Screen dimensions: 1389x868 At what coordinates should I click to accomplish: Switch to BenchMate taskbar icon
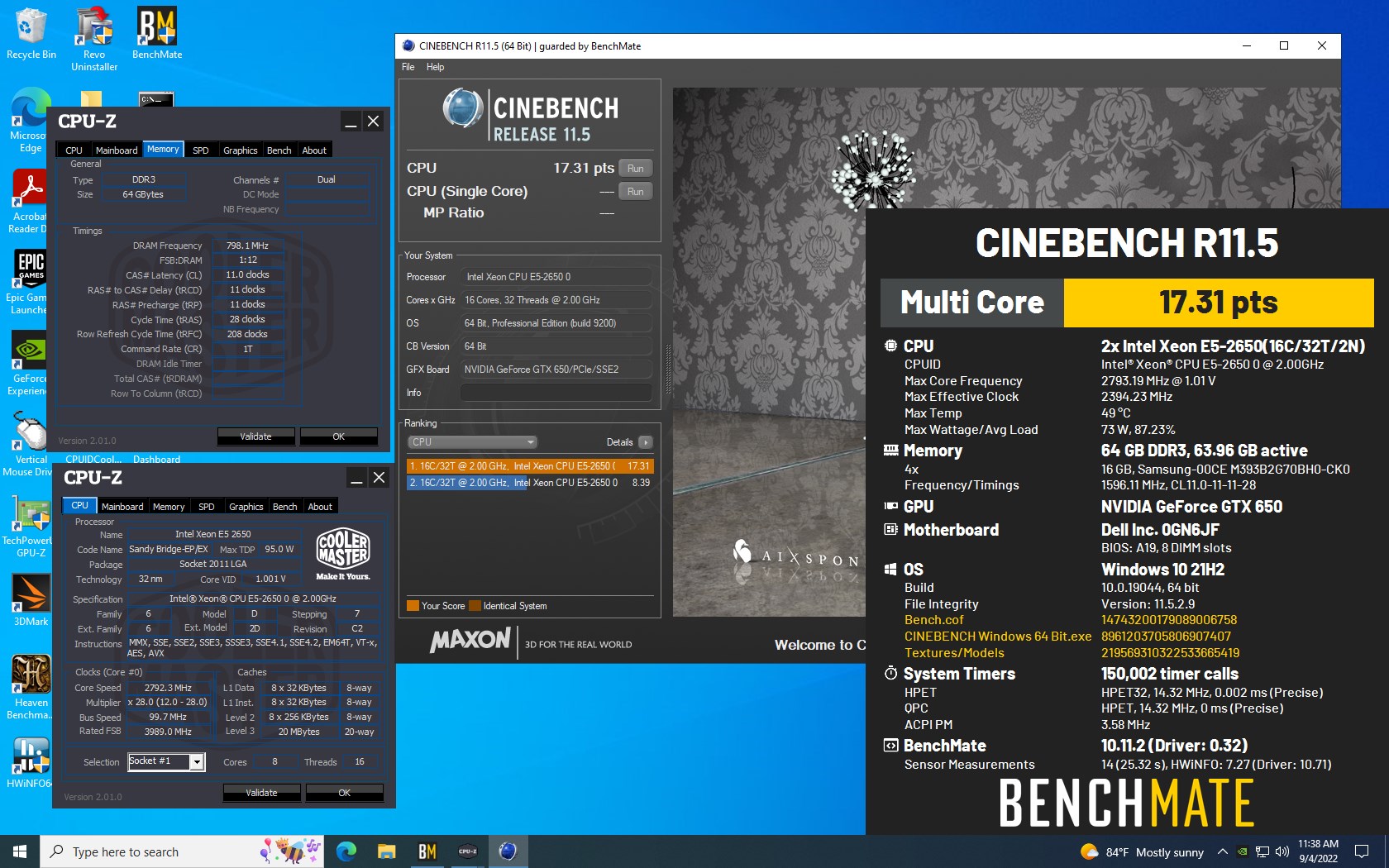pyautogui.click(x=427, y=851)
